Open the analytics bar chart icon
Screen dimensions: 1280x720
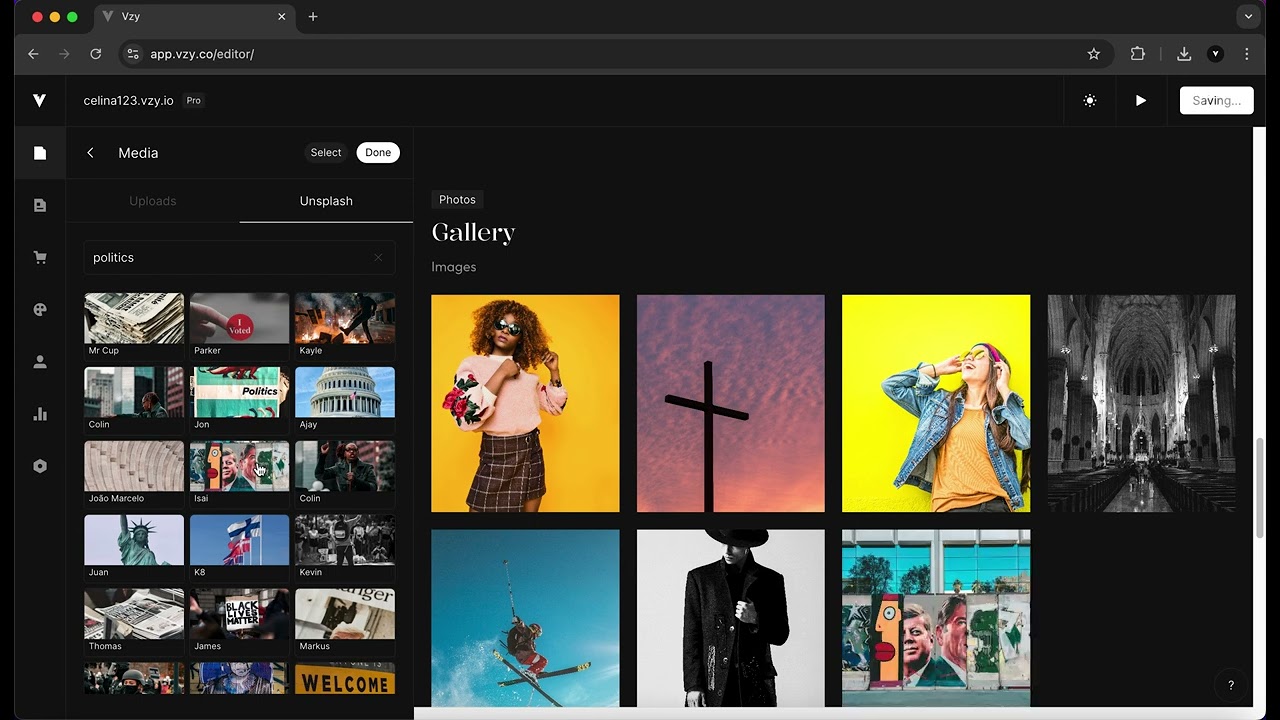40,414
